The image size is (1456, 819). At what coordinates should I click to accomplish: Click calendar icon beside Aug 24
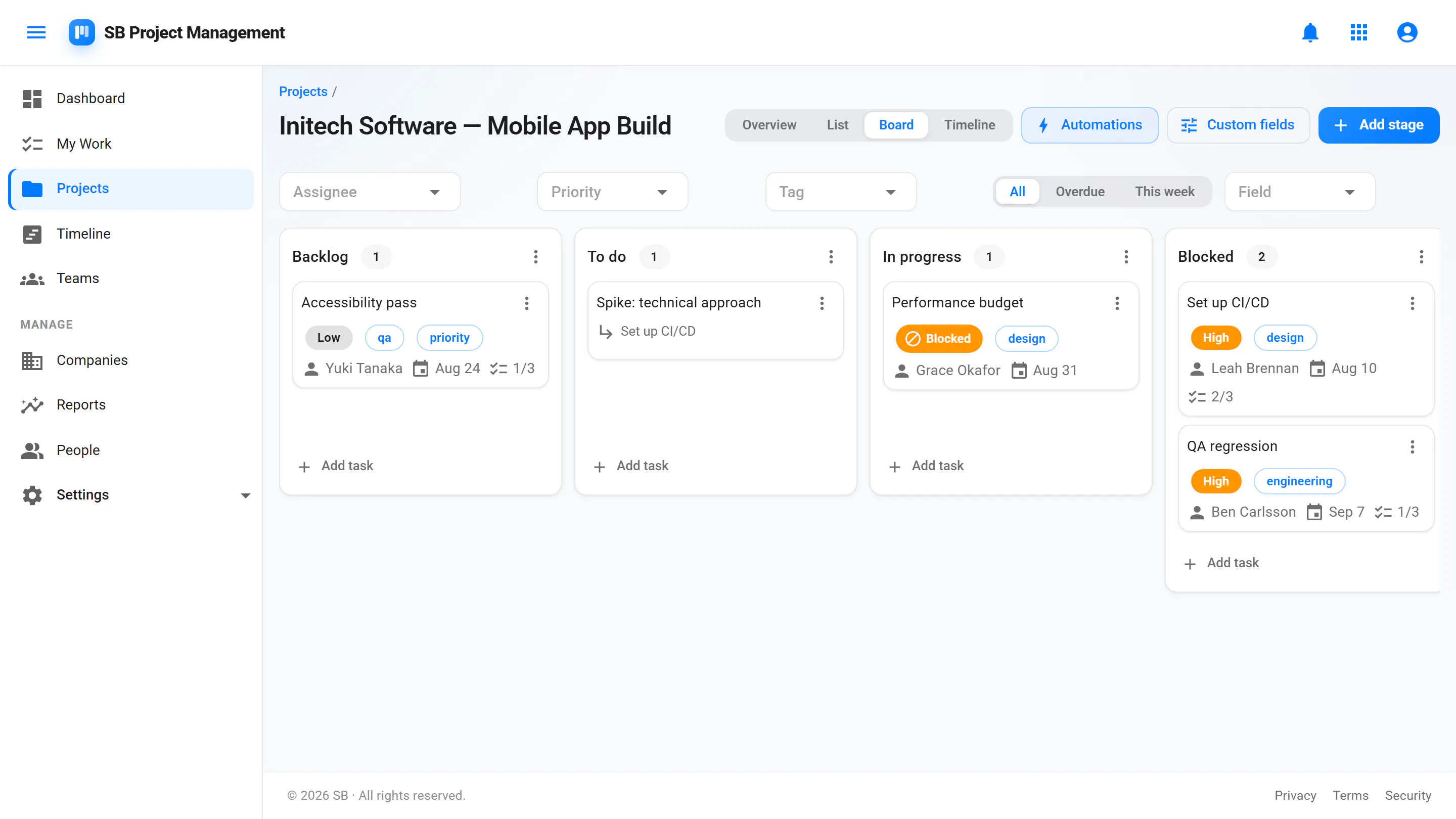tap(421, 369)
